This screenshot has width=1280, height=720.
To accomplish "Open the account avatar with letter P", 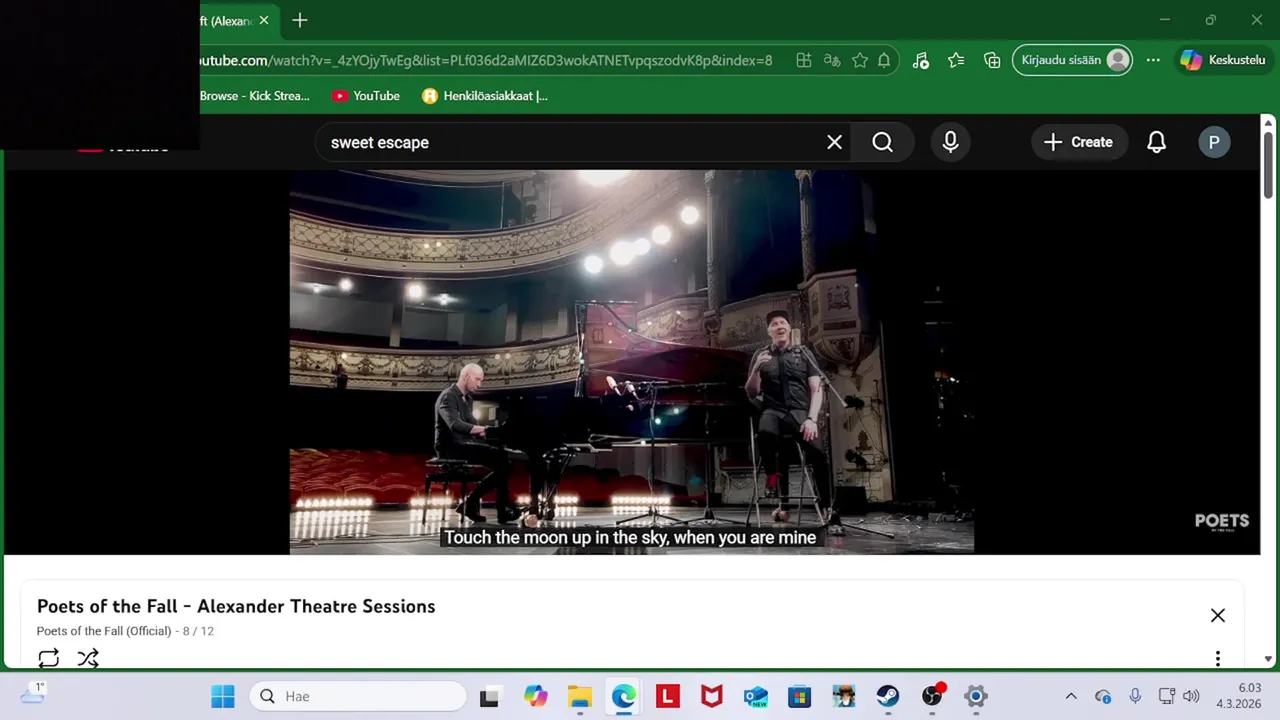I will [1214, 142].
